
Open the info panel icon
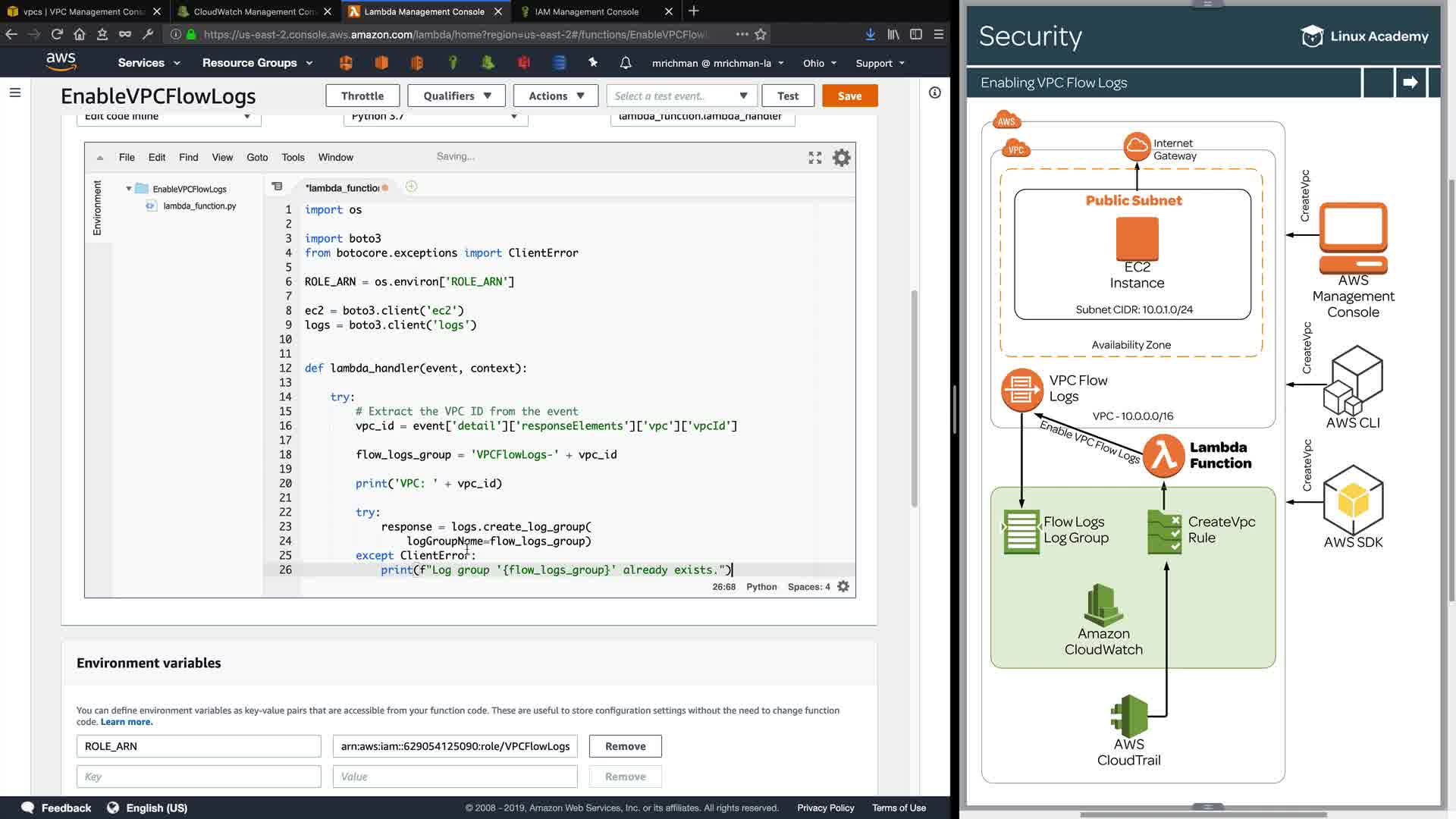tap(934, 93)
